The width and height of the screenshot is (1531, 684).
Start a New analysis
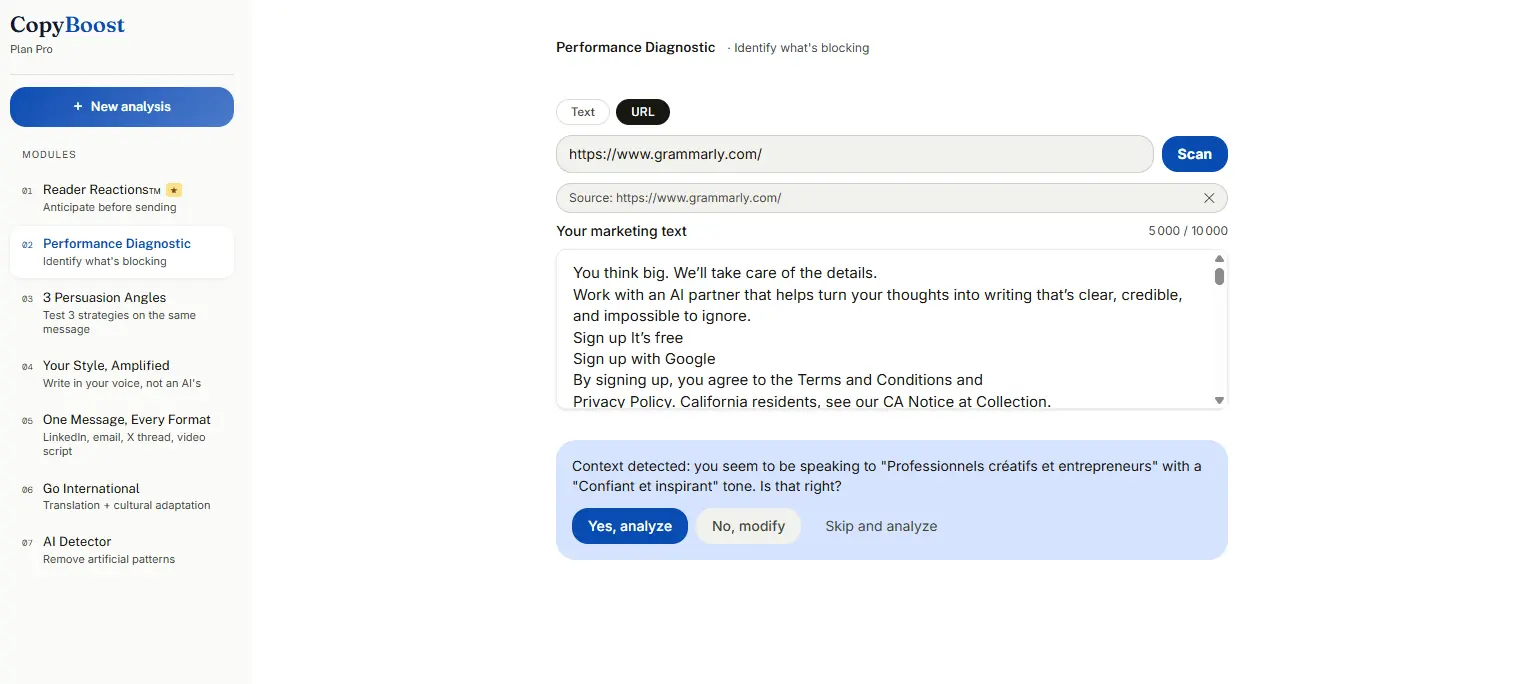coord(122,107)
